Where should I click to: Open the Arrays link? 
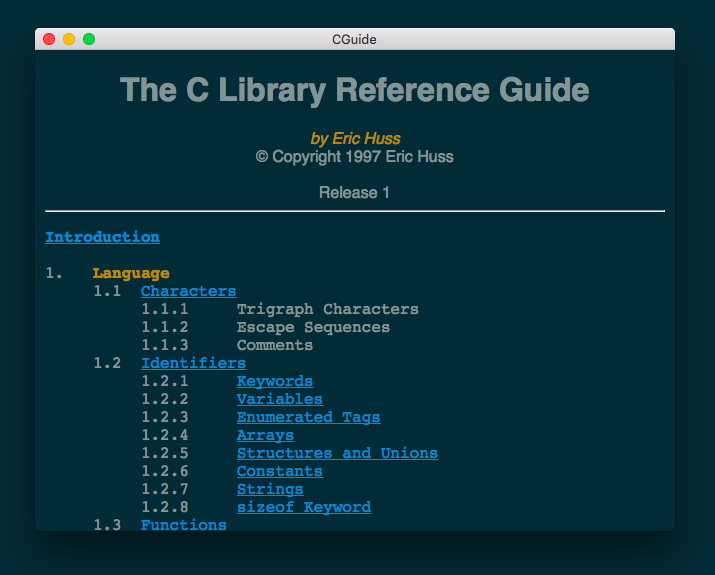(x=265, y=435)
